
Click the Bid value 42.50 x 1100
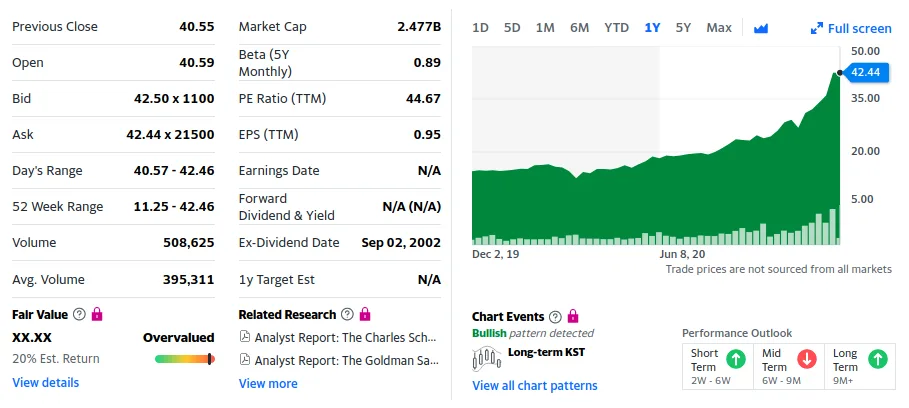[174, 99]
